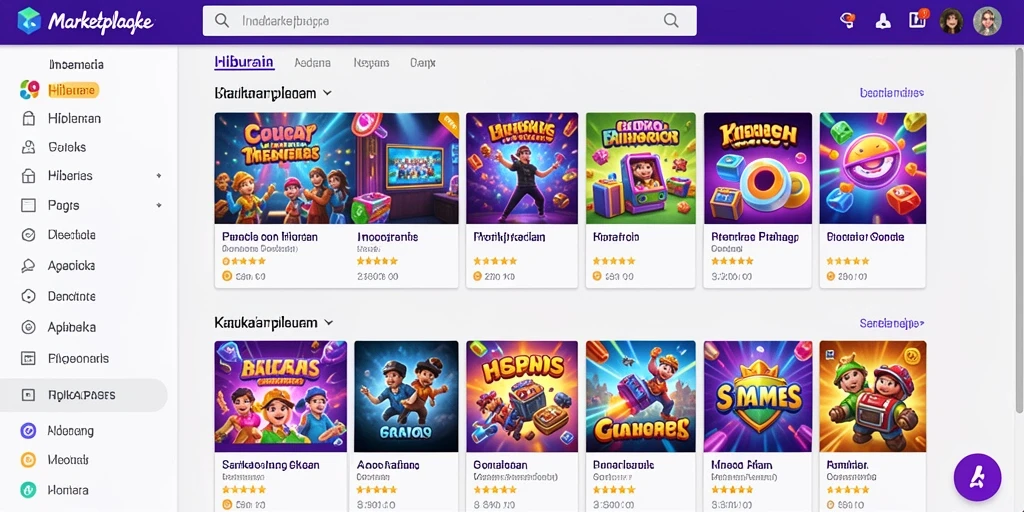1024x512 pixels.
Task: Expand the Hiberies sidebar item arrow
Action: (159, 176)
